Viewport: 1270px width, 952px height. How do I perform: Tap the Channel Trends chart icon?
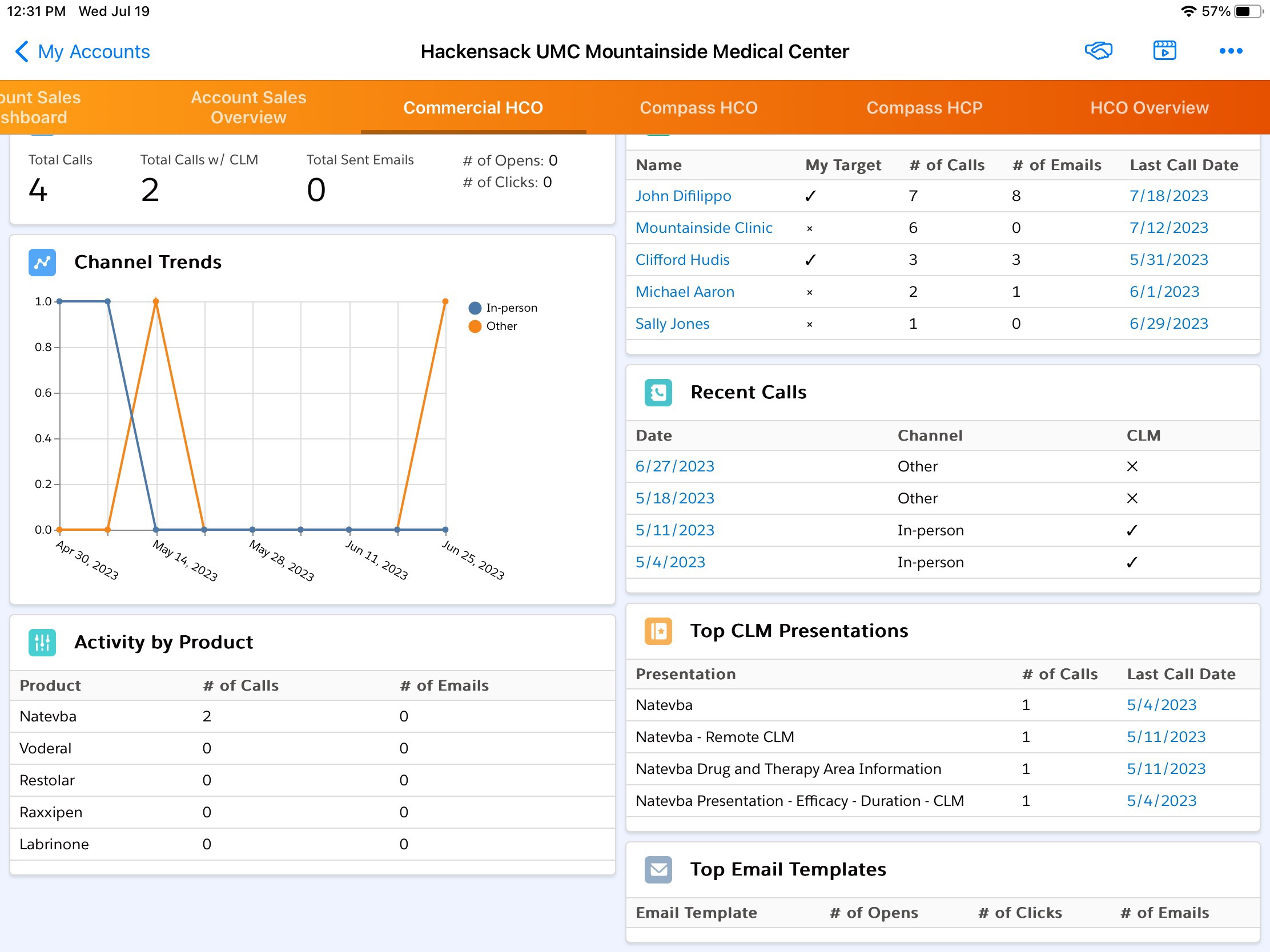(x=42, y=262)
